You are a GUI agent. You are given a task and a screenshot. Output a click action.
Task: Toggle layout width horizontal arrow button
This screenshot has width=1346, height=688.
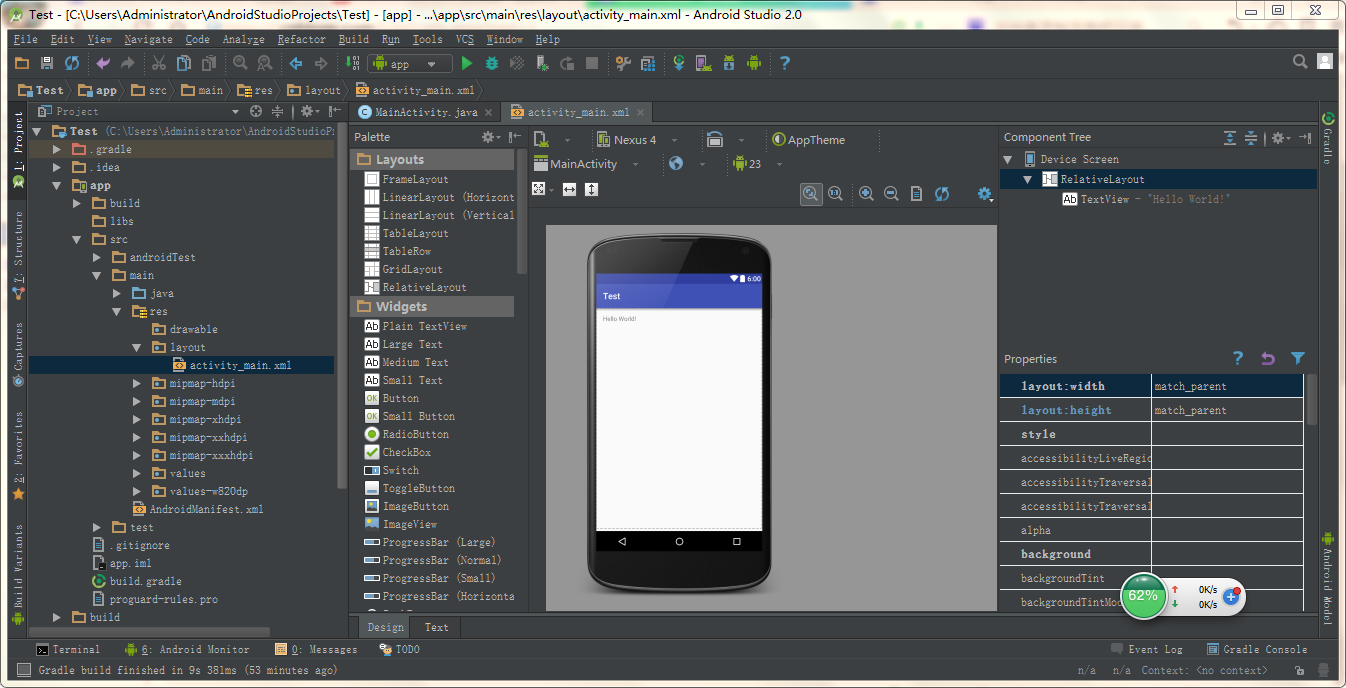pos(569,189)
